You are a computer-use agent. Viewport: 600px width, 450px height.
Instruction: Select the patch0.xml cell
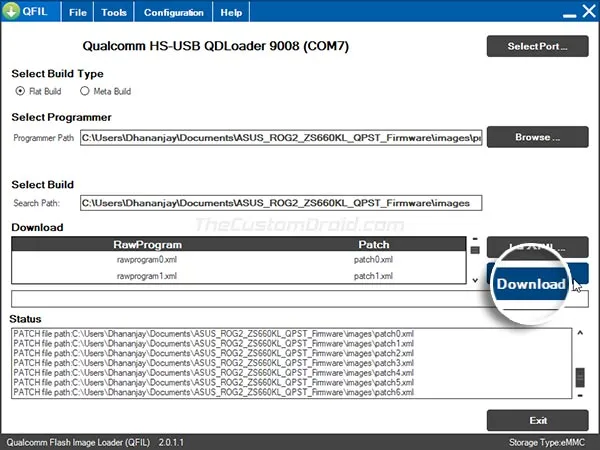(373, 260)
